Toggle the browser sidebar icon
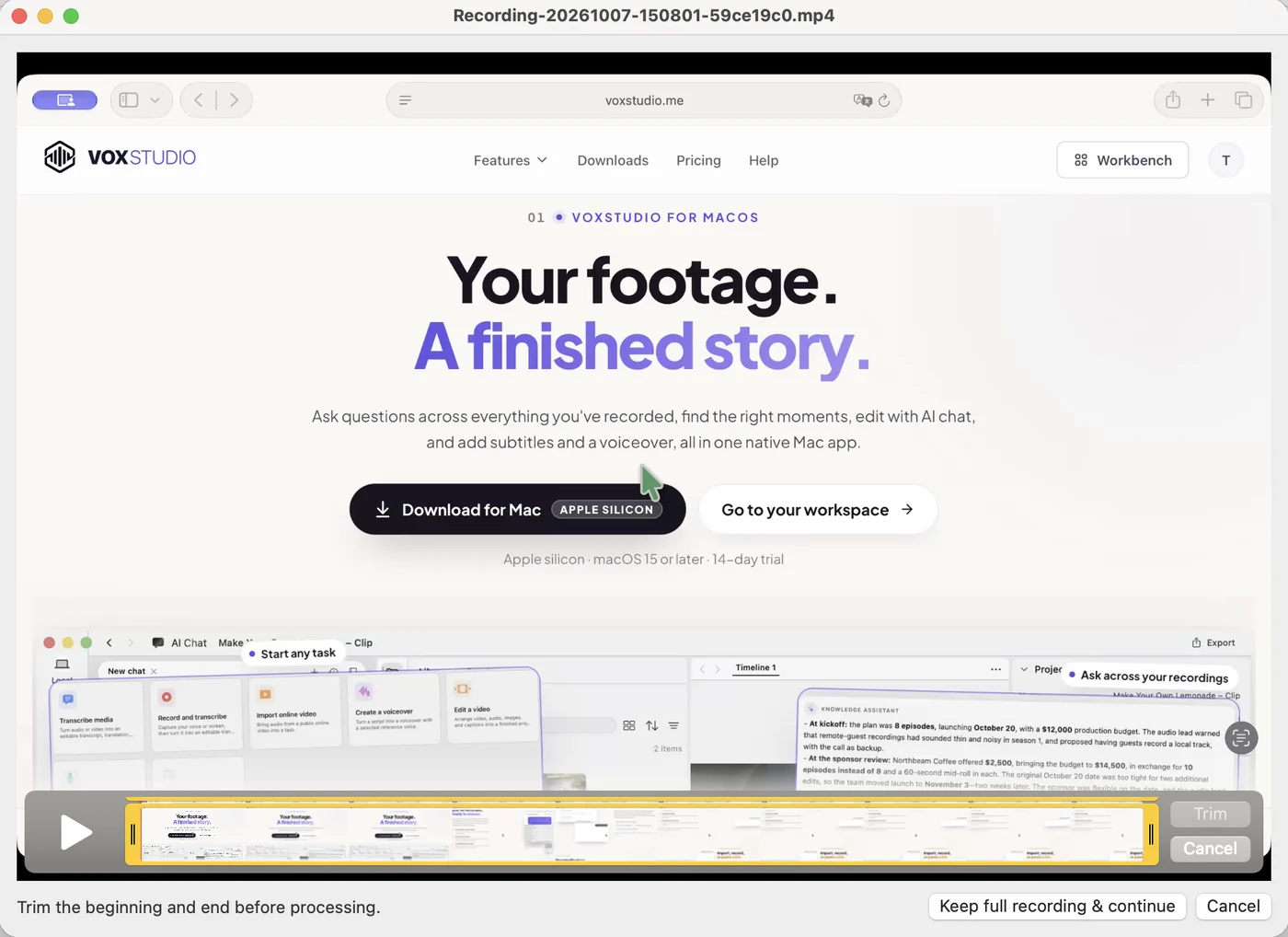The image size is (1288, 937). coord(129,100)
